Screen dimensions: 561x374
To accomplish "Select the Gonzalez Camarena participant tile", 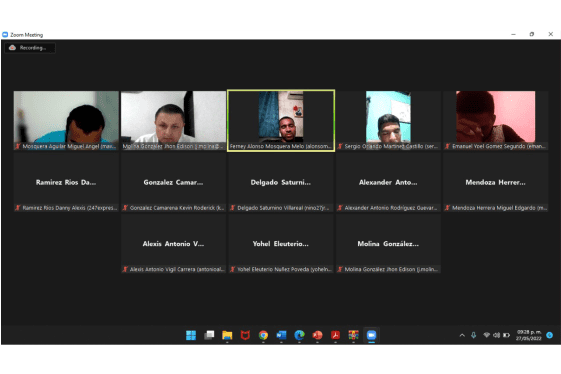I will click(x=174, y=182).
